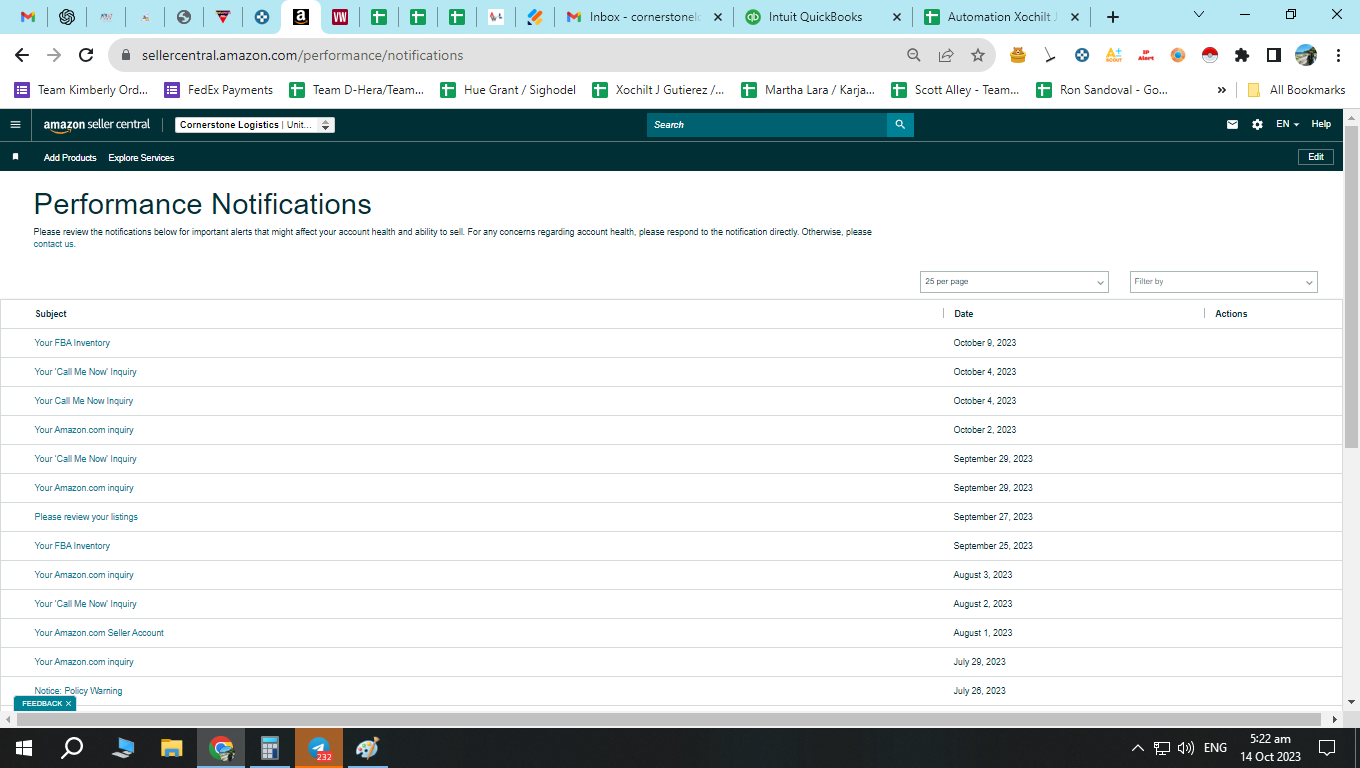Viewport: 1360px width, 768px height.
Task: Click the contact us link
Action: point(54,244)
